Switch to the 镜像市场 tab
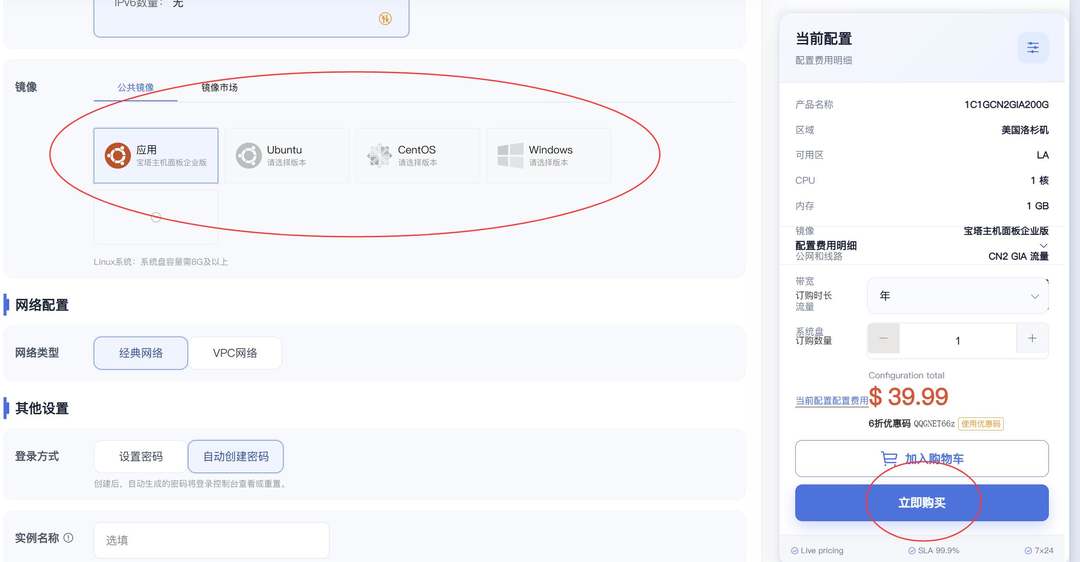 [219, 87]
